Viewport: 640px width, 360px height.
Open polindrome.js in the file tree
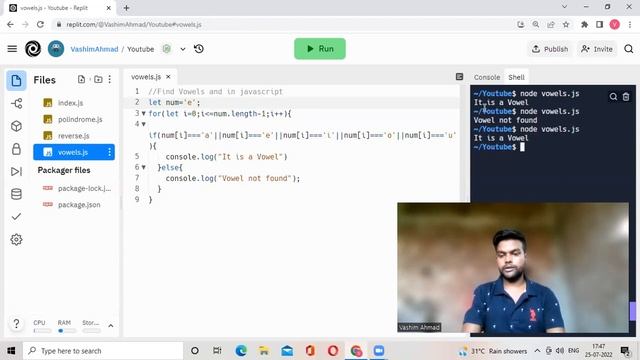74,119
